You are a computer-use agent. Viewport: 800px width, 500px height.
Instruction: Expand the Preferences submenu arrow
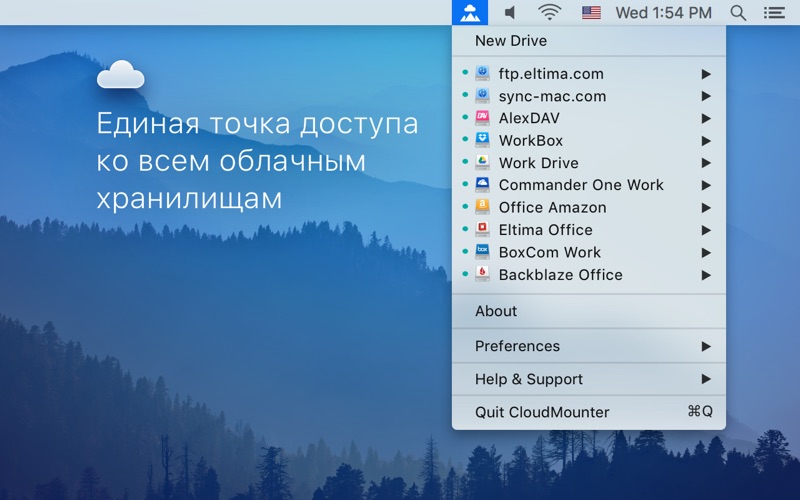tap(706, 346)
